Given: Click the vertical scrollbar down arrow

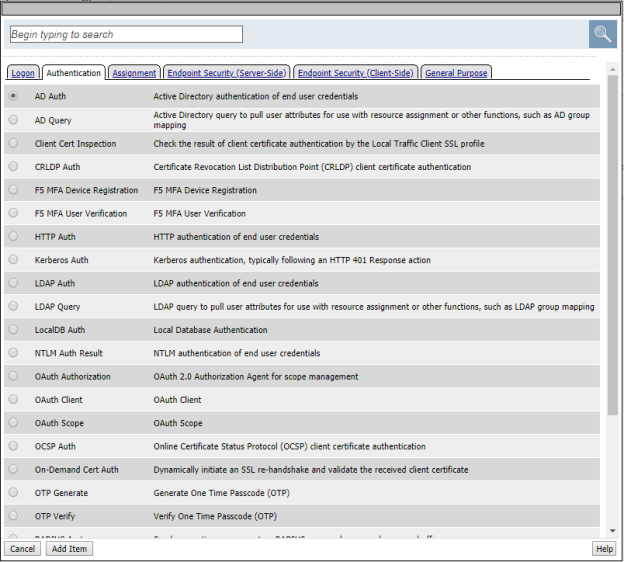Looking at the screenshot, I should point(612,531).
